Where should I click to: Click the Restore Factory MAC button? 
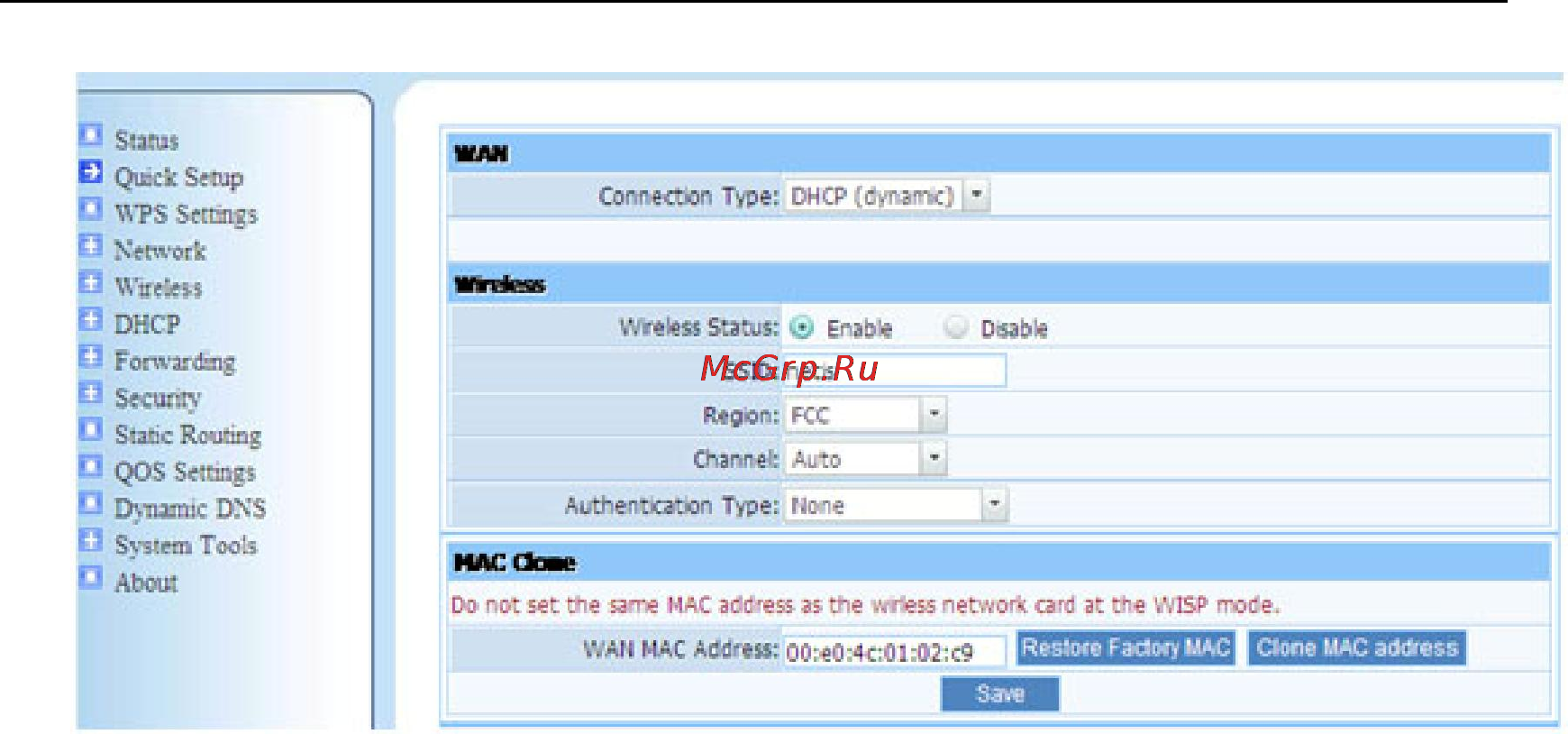[x=1126, y=647]
